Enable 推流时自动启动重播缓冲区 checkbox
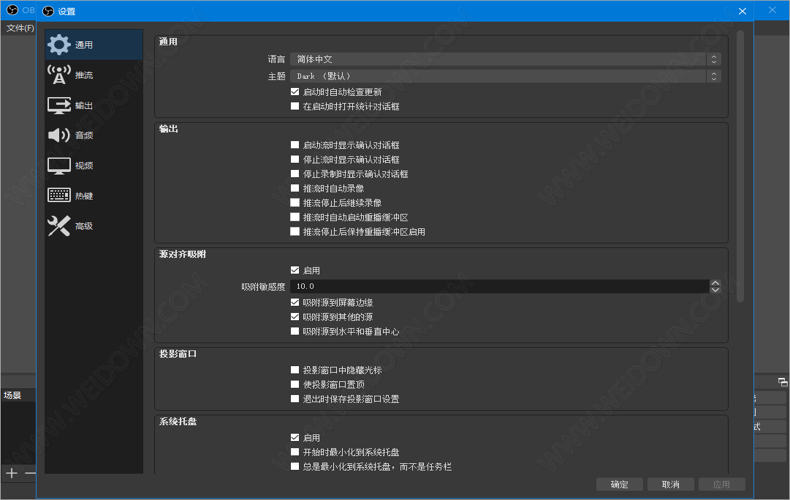The width and height of the screenshot is (790, 500). 295,217
